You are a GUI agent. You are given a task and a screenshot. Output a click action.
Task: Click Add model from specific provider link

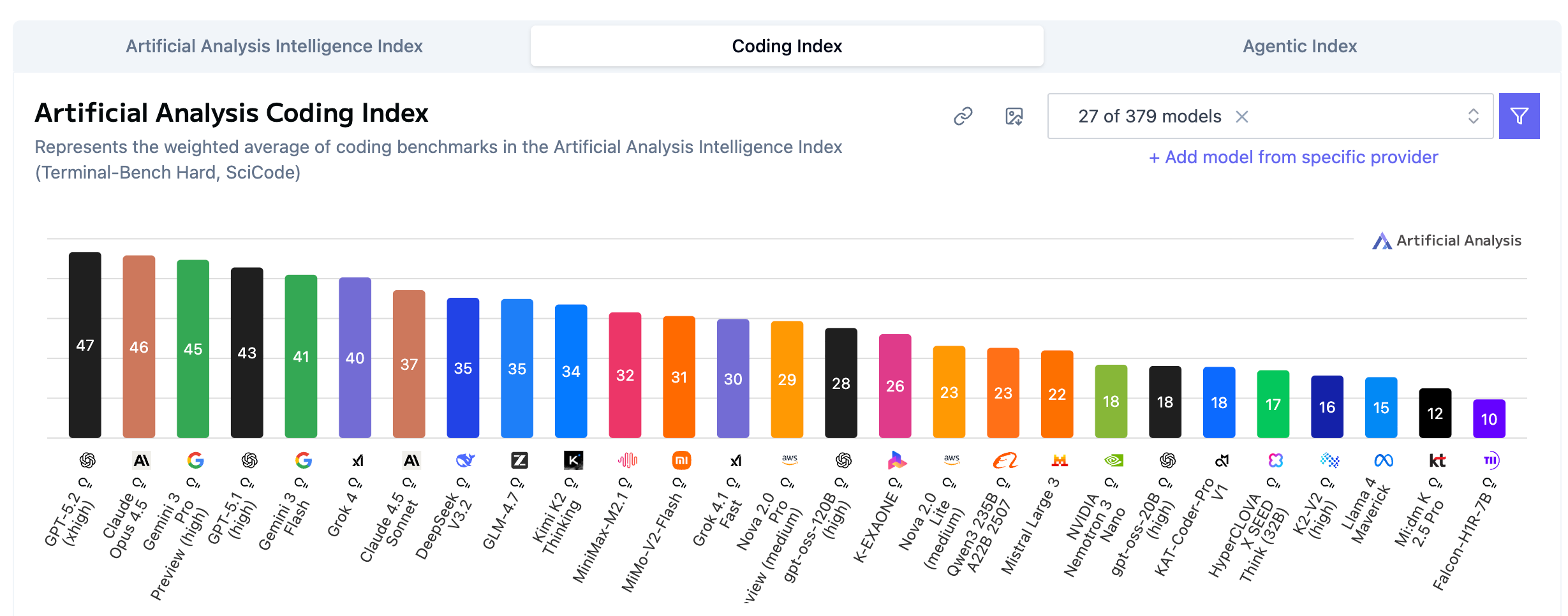click(x=1293, y=157)
